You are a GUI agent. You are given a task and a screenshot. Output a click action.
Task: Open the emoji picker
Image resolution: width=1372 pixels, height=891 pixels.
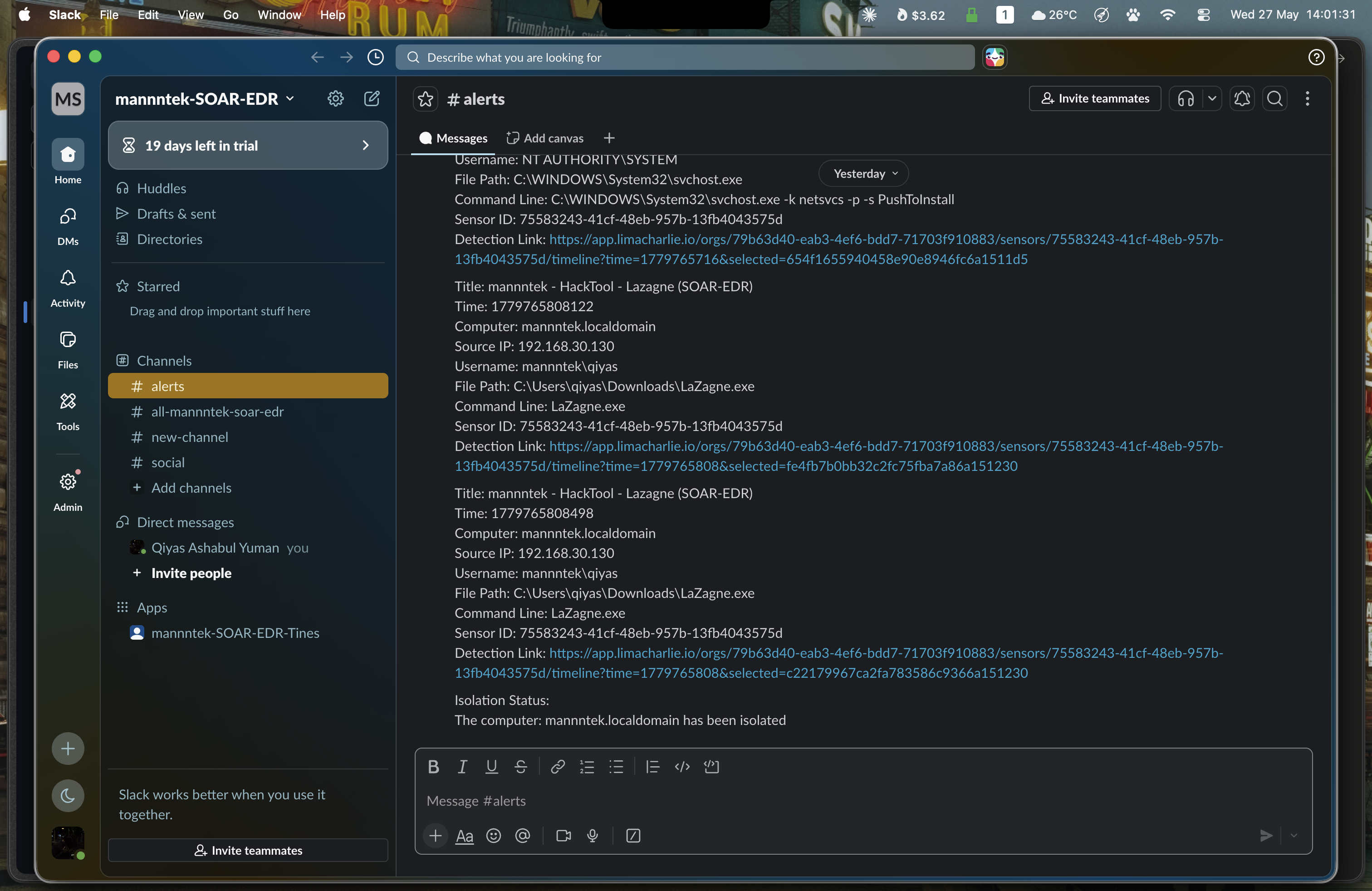[x=494, y=836]
